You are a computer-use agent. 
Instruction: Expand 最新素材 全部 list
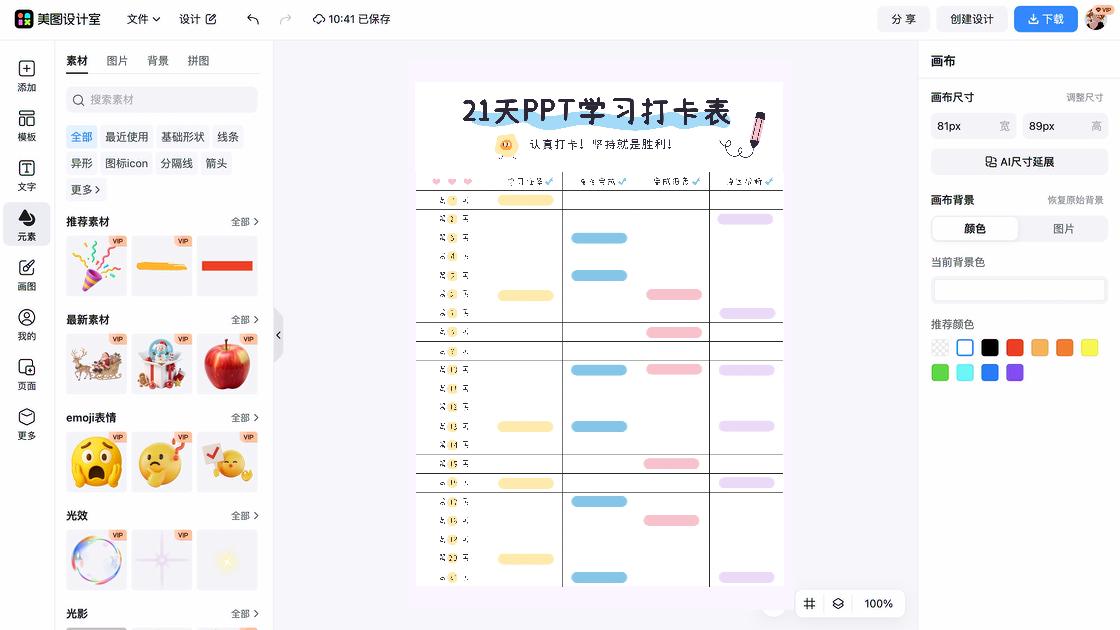point(244,320)
